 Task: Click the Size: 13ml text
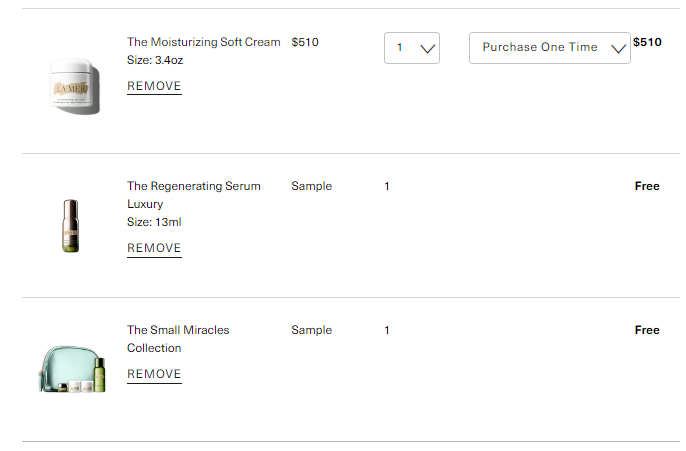(x=154, y=222)
